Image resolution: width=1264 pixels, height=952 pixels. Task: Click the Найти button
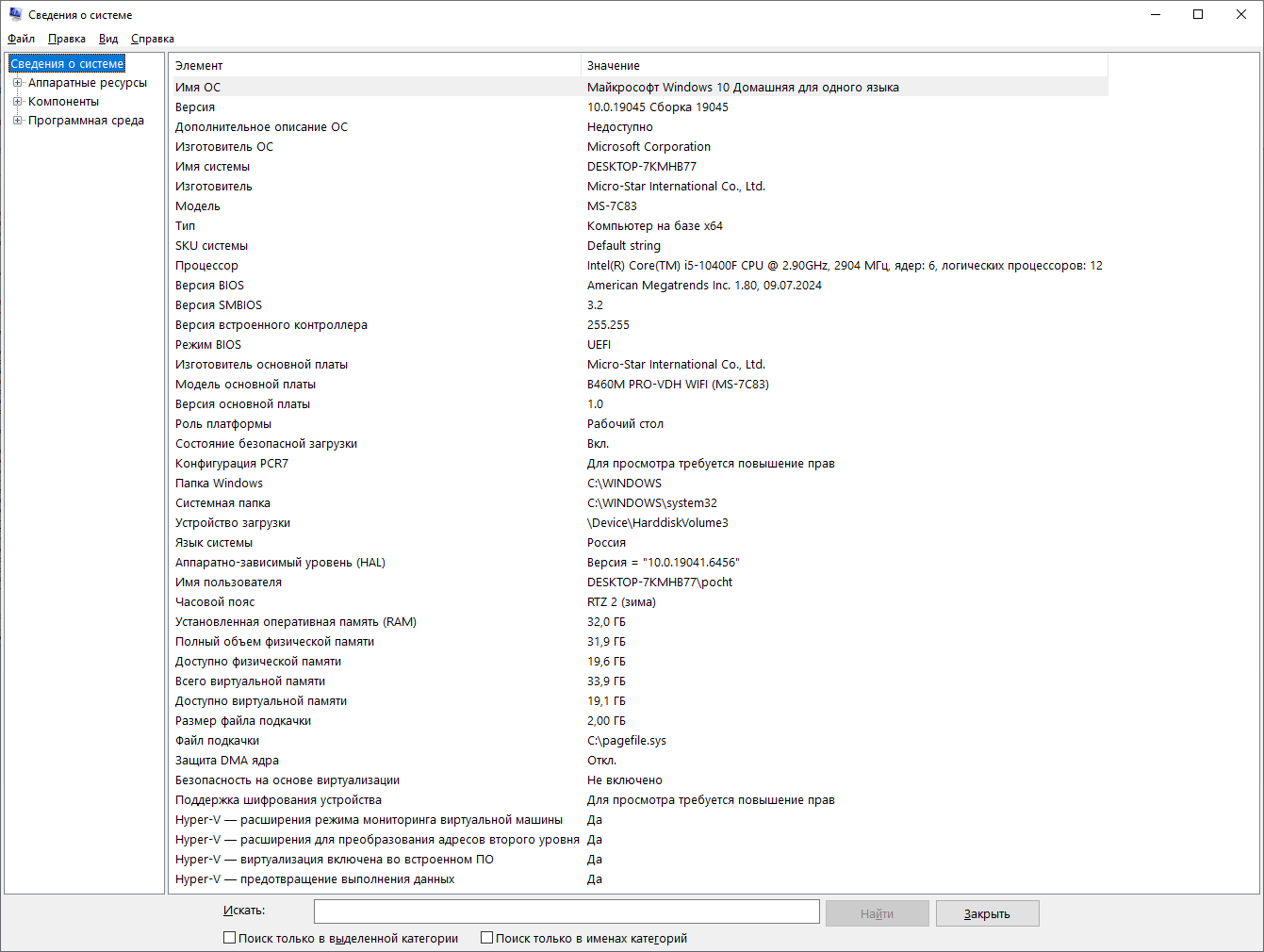[x=877, y=913]
